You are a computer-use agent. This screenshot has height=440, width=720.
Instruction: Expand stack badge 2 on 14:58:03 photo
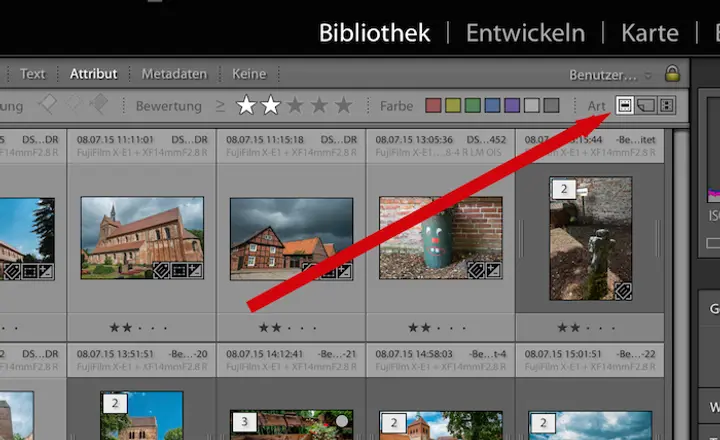[x=394, y=423]
